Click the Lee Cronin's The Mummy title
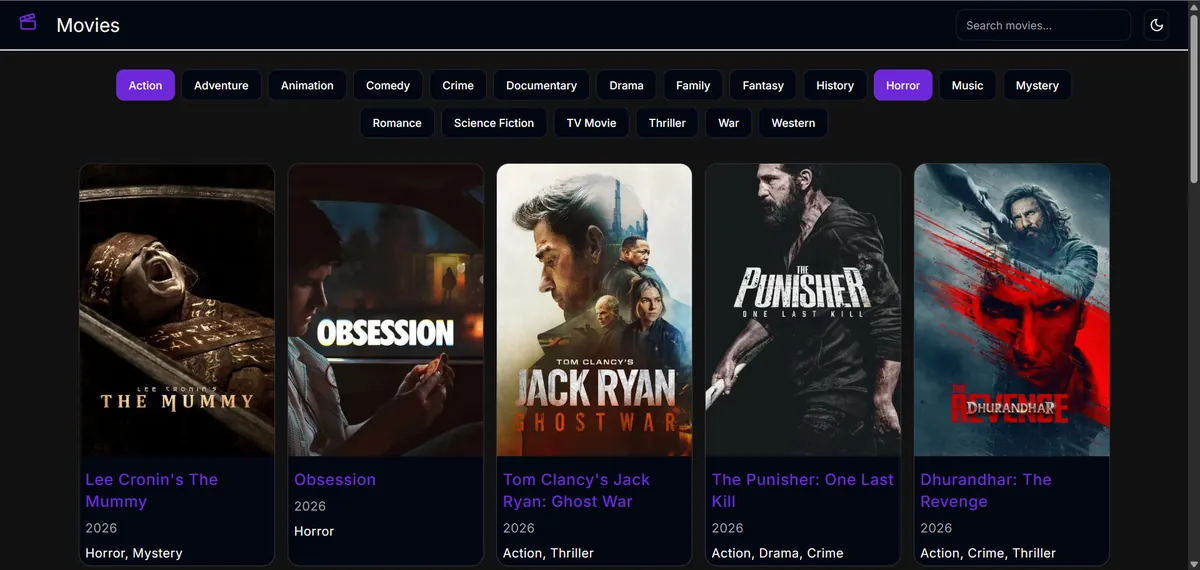This screenshot has width=1200, height=570. click(151, 490)
